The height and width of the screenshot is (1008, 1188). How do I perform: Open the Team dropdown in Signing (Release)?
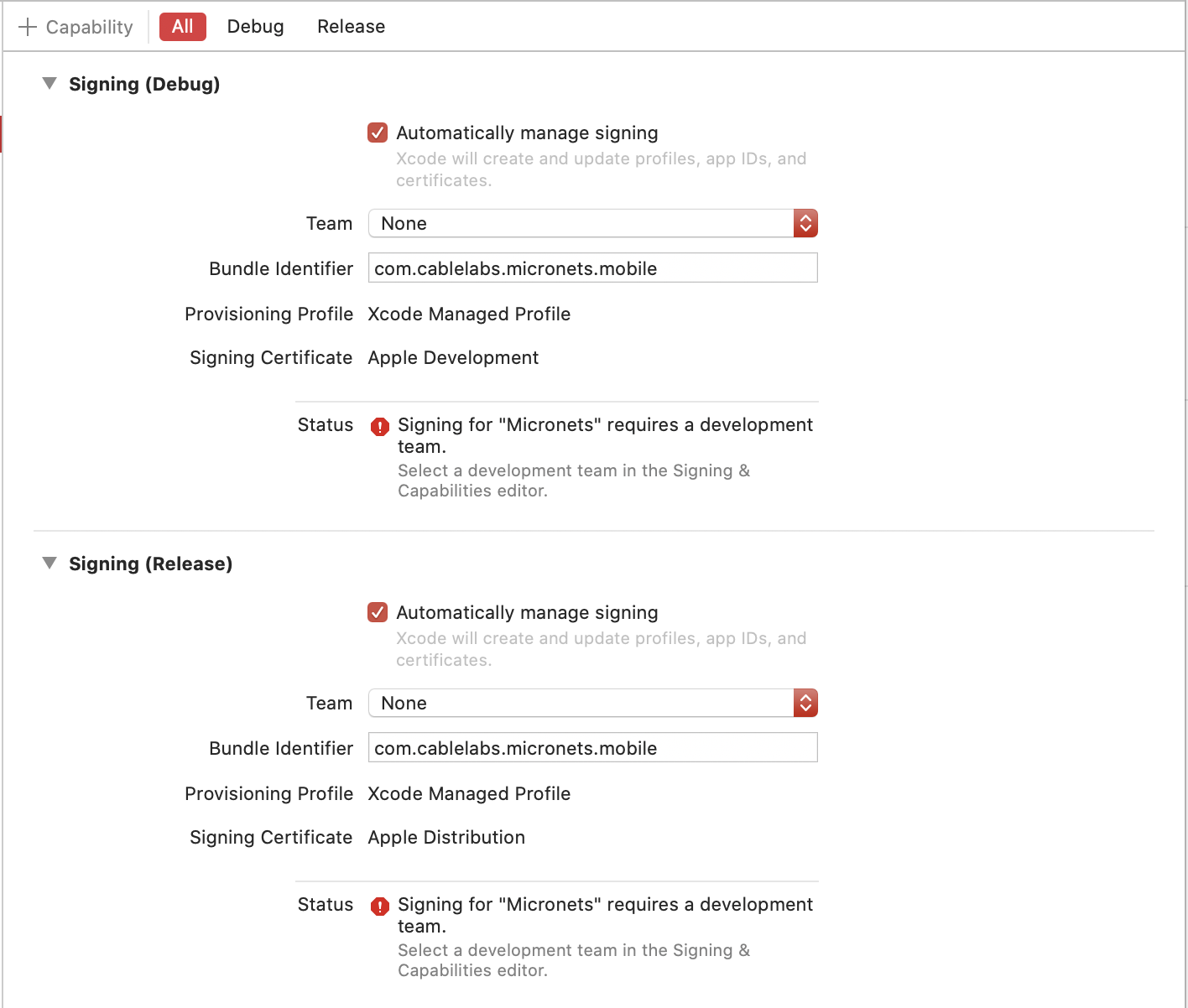tap(593, 703)
